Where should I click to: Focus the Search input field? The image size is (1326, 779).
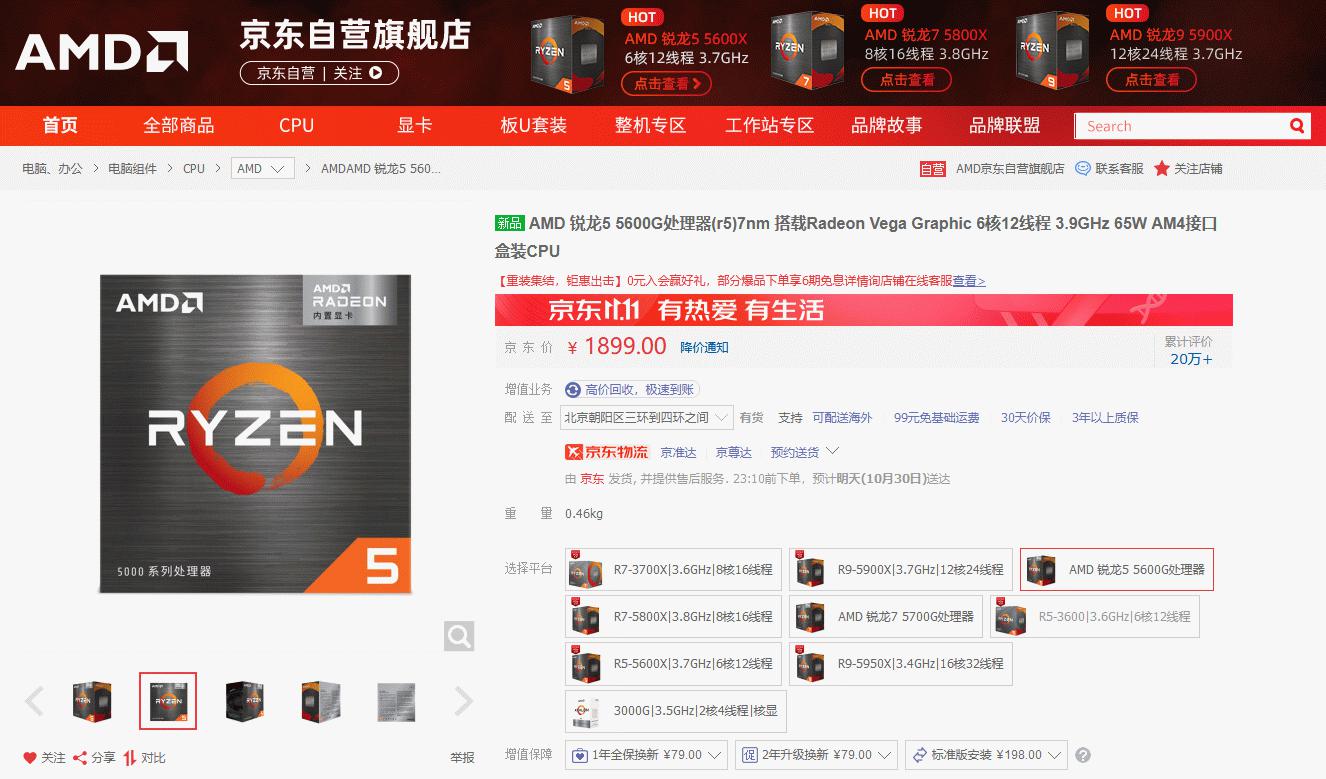click(x=1180, y=126)
